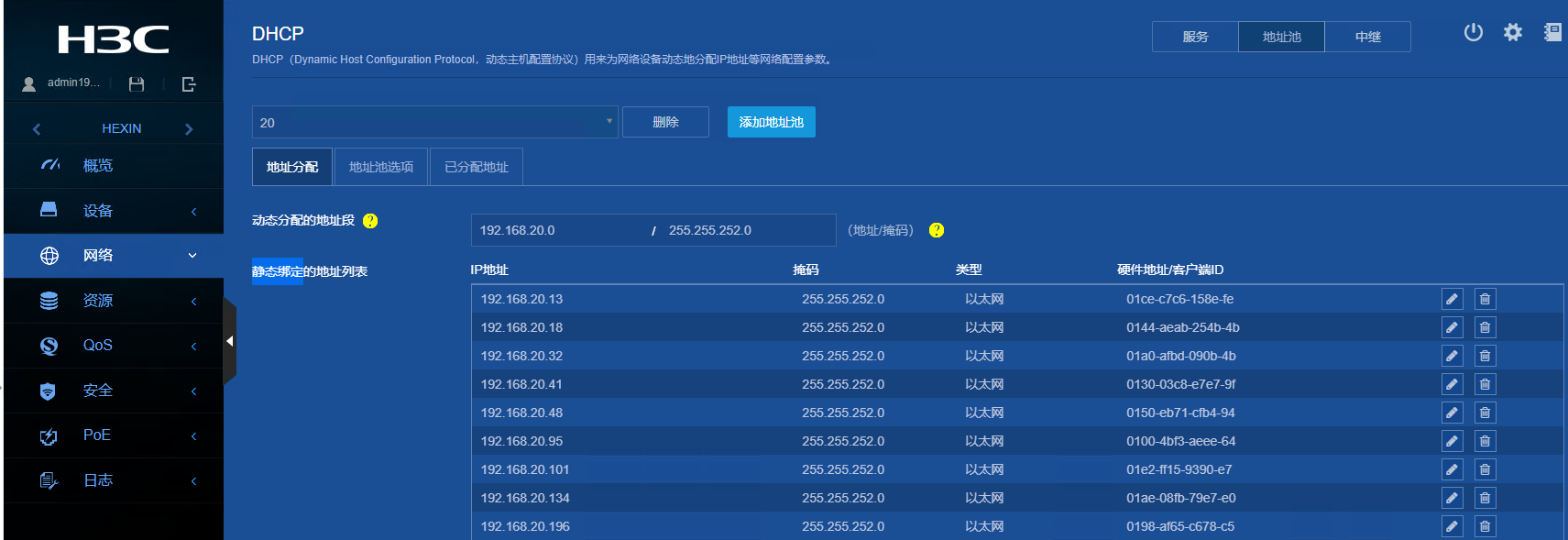Collapse the sidebar using the side handle
This screenshot has height=540, width=1568.
coord(229,341)
